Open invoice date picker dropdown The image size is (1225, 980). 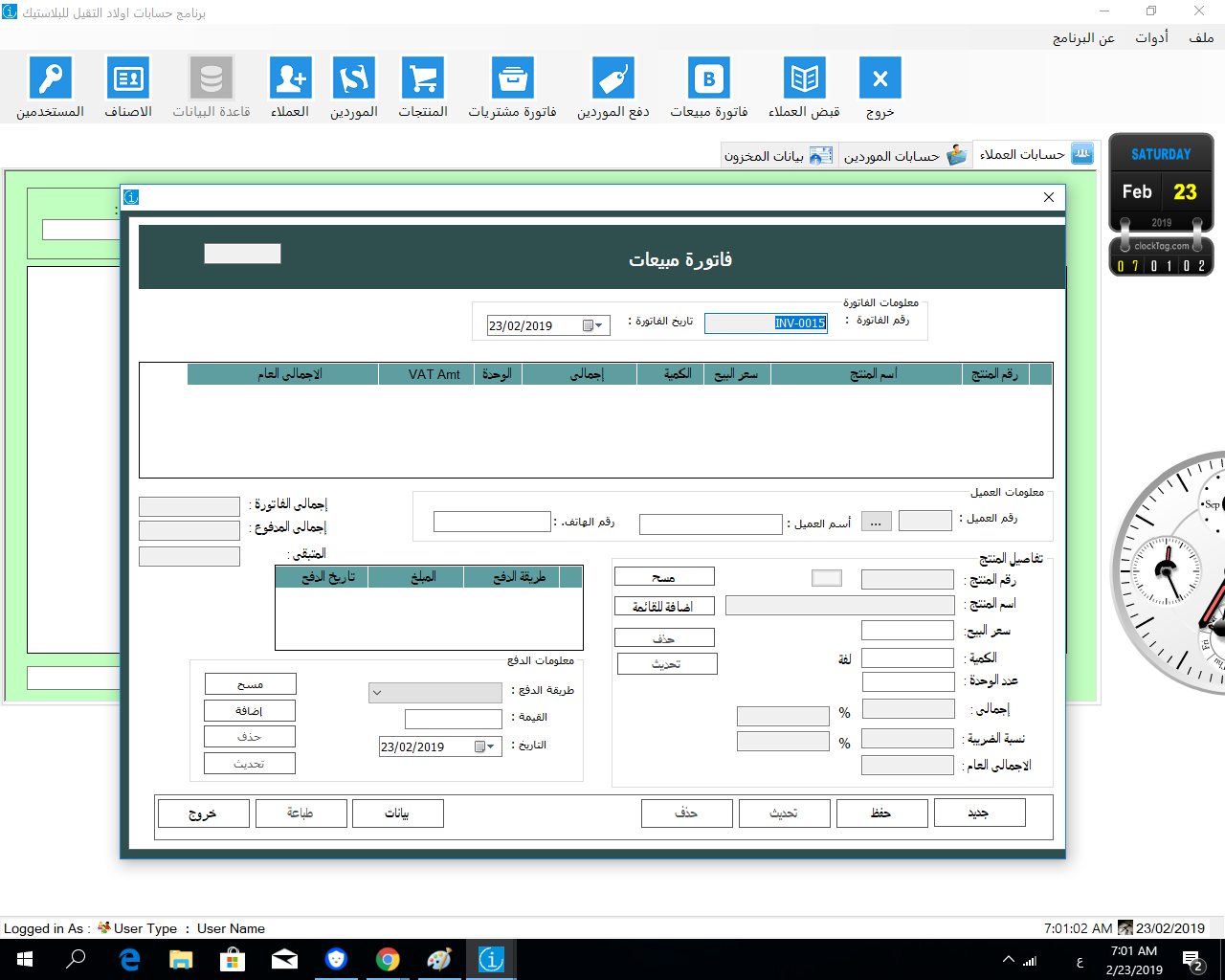pyautogui.click(x=595, y=325)
